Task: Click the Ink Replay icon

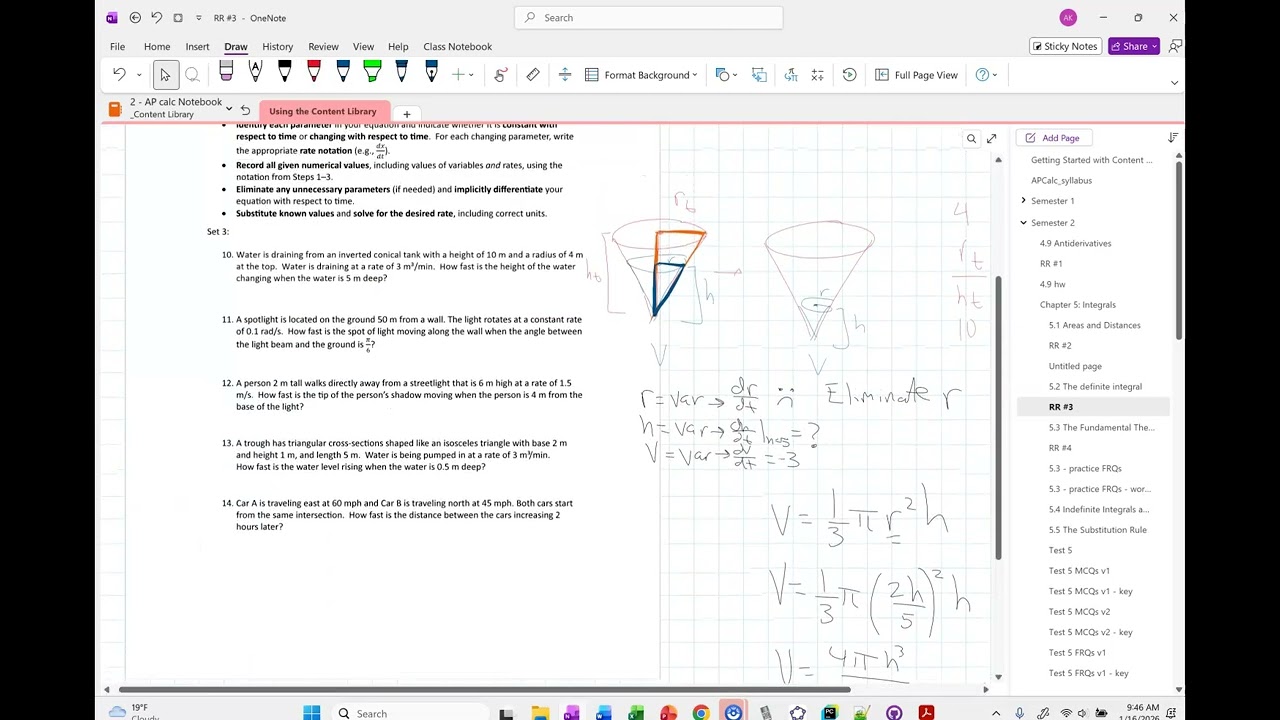Action: point(849,75)
